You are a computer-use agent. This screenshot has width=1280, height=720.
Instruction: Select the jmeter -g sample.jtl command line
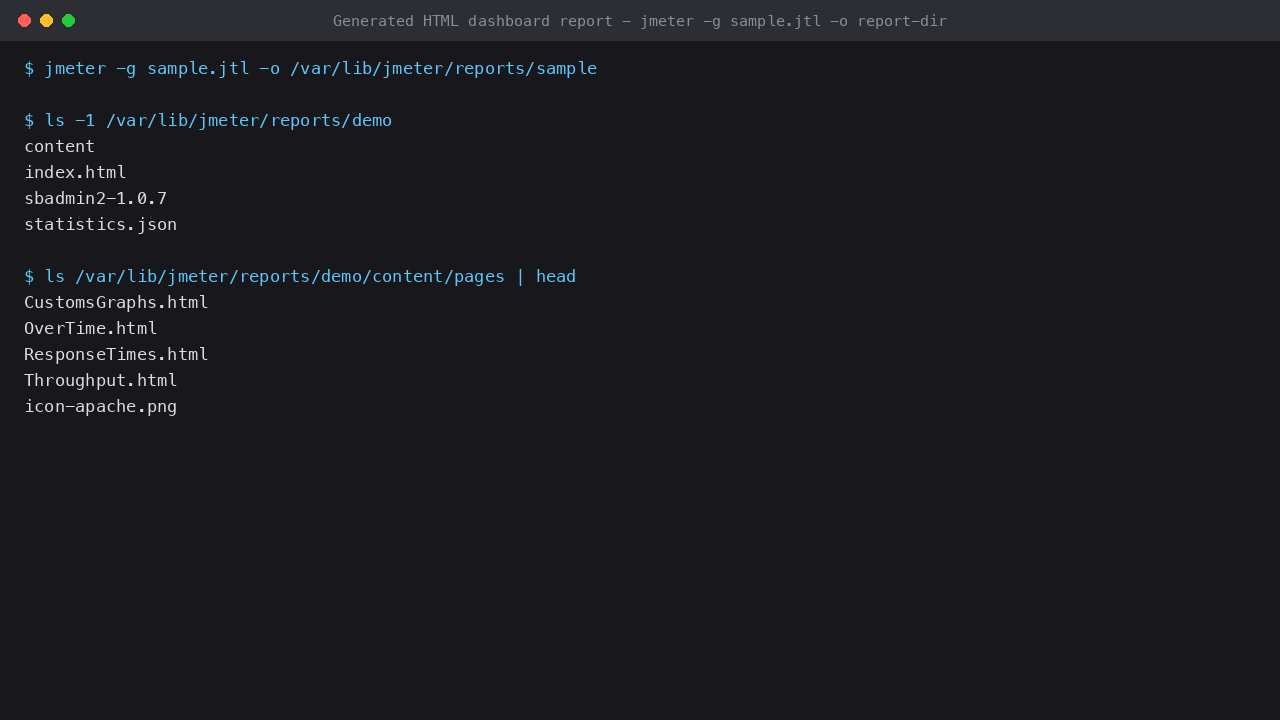coord(311,68)
